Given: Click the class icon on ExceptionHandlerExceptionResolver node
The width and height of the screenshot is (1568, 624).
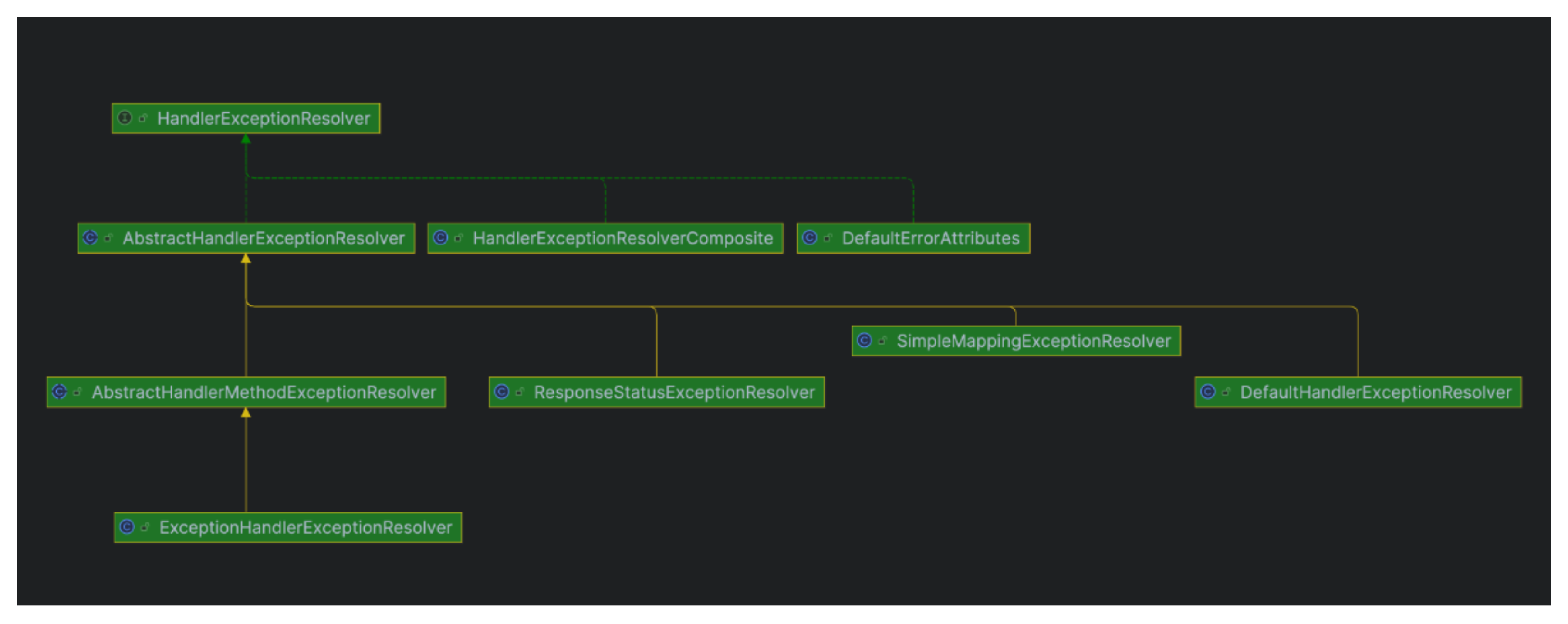Looking at the screenshot, I should point(127,526).
